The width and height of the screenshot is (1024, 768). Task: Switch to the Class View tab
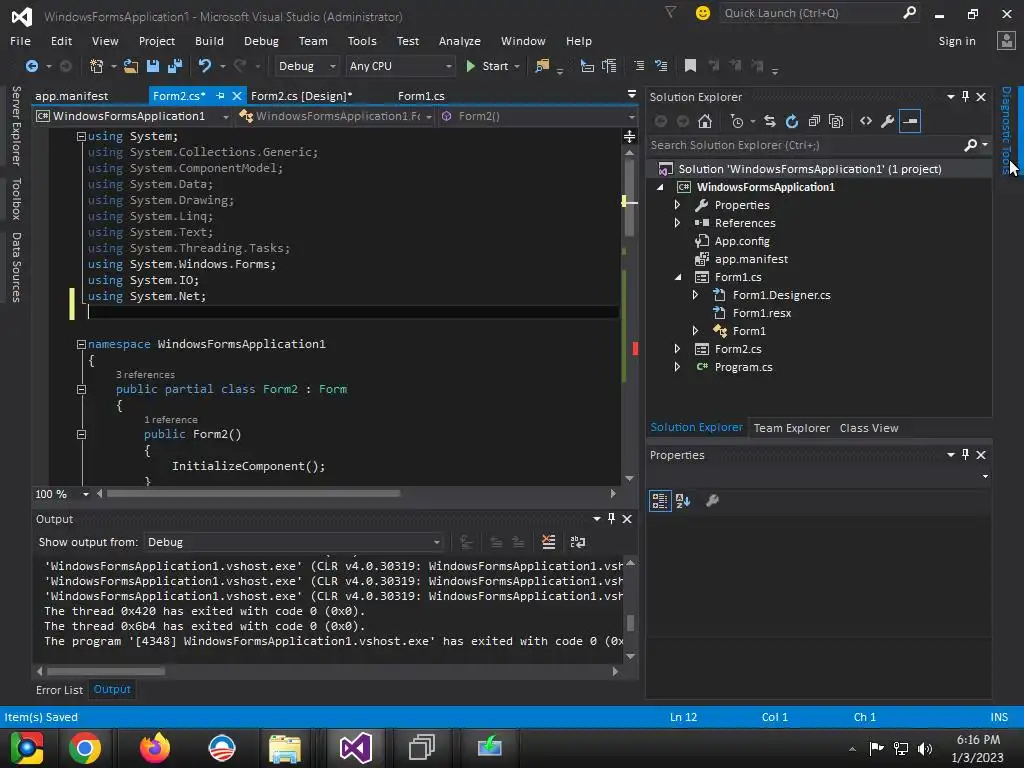(869, 428)
